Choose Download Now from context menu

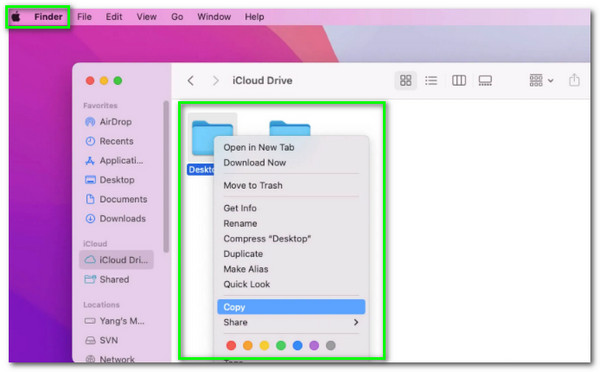(x=254, y=163)
